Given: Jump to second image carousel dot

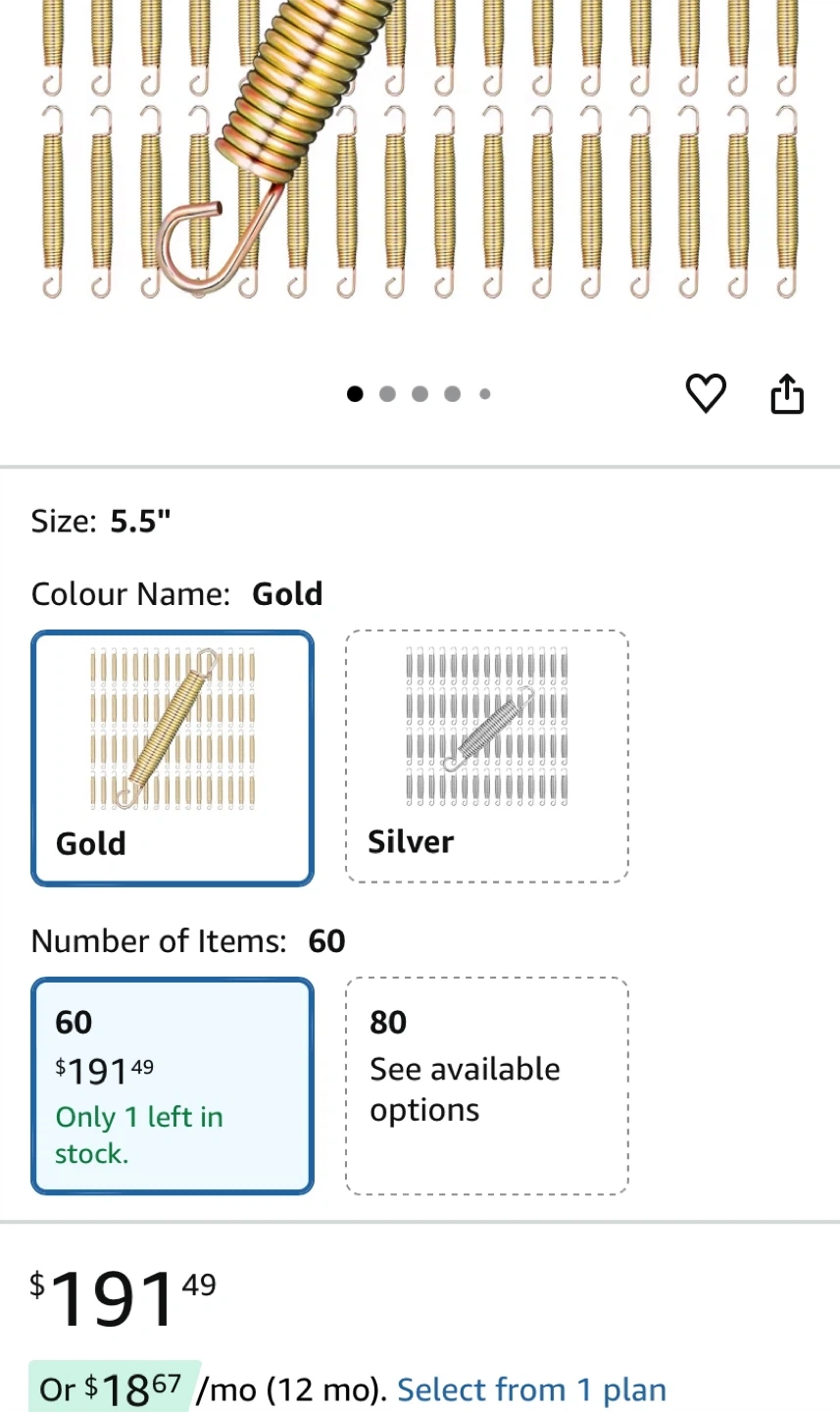Looking at the screenshot, I should [x=387, y=394].
